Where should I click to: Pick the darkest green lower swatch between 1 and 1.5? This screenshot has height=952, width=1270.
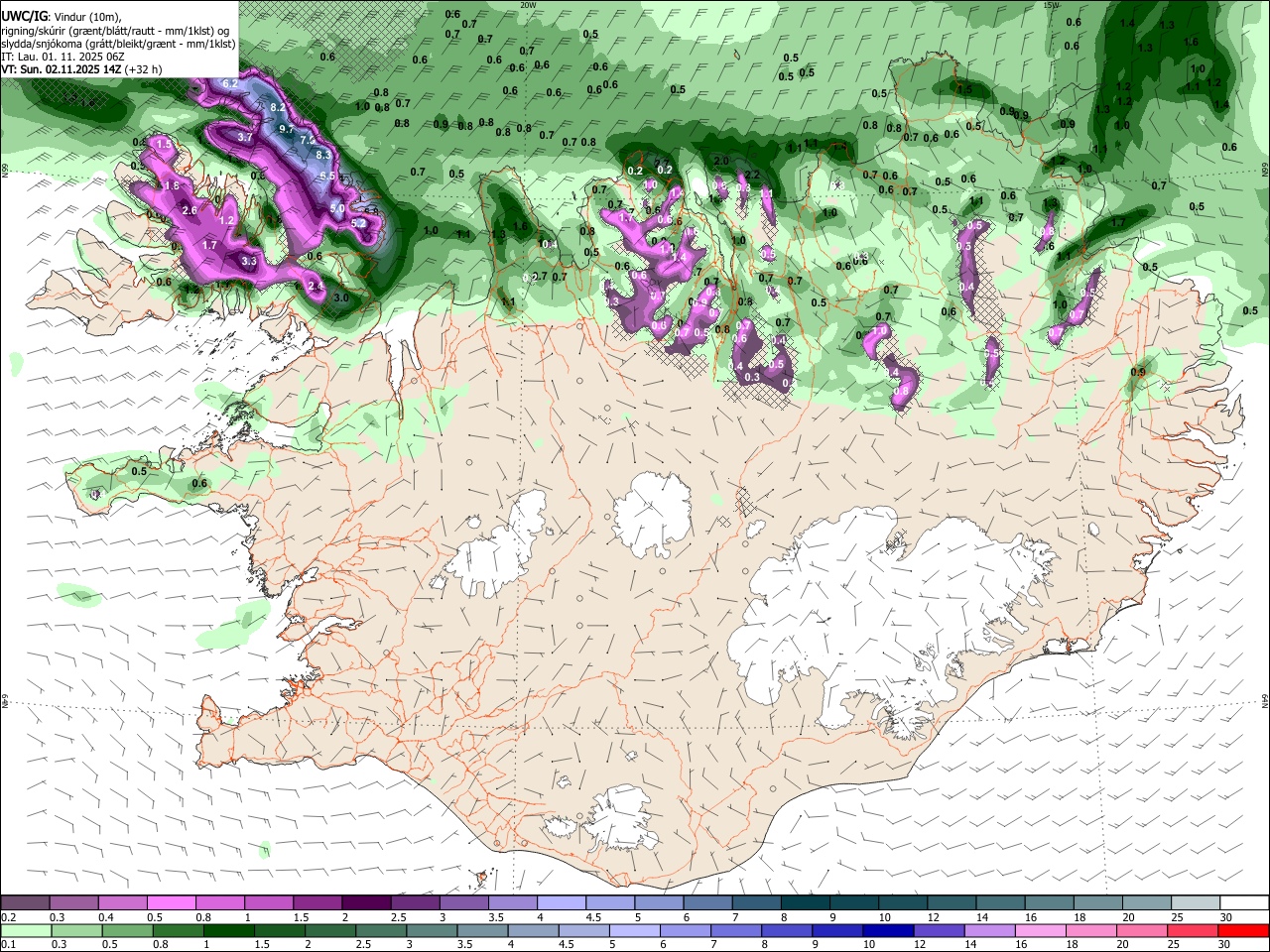[229, 931]
